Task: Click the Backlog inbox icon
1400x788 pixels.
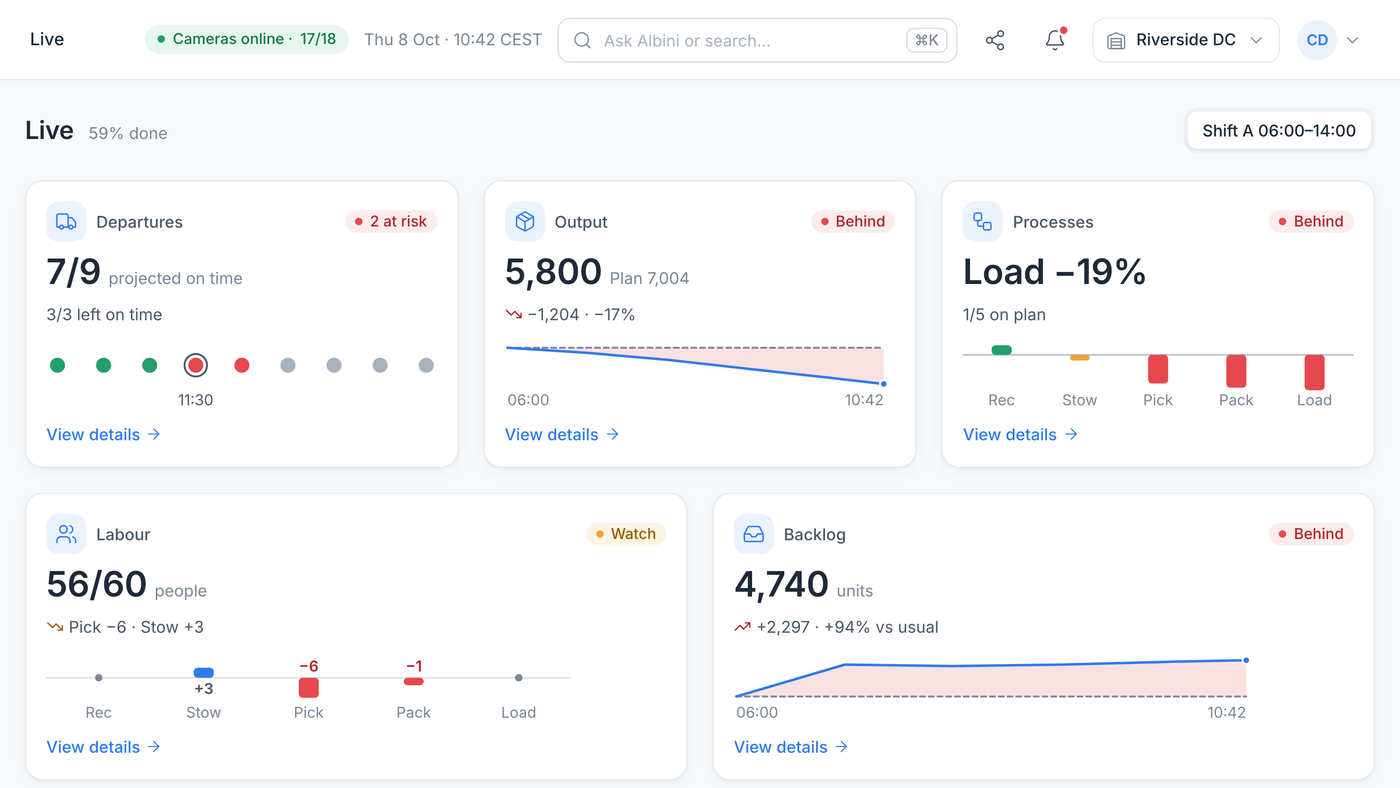Action: (754, 534)
